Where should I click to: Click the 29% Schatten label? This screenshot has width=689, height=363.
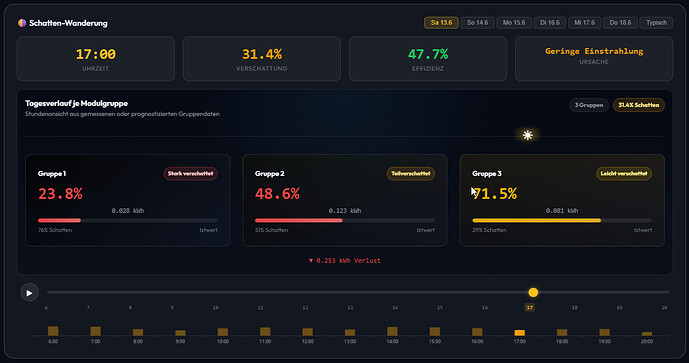point(490,230)
